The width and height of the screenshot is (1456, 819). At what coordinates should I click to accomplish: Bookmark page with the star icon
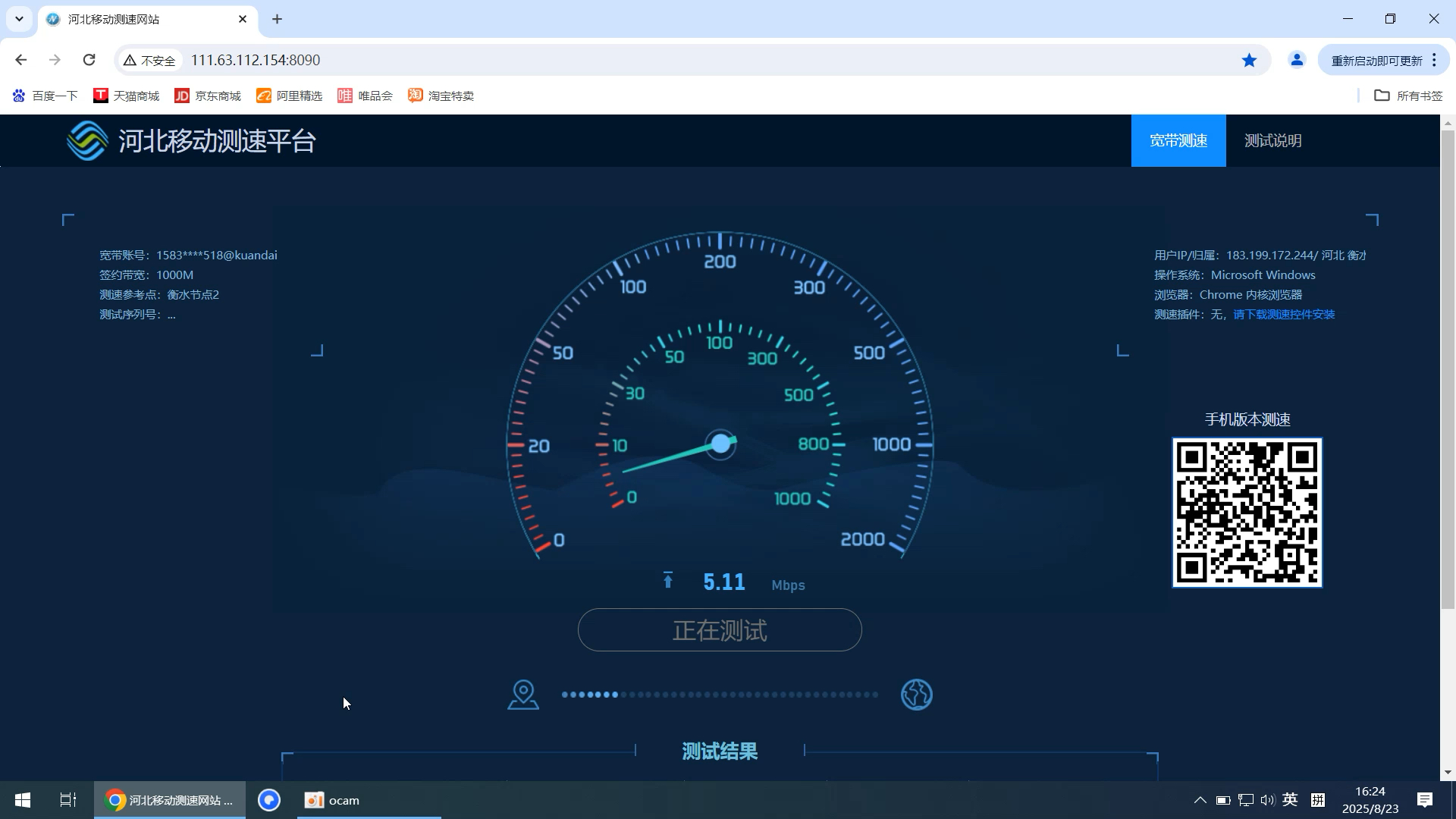1249,60
